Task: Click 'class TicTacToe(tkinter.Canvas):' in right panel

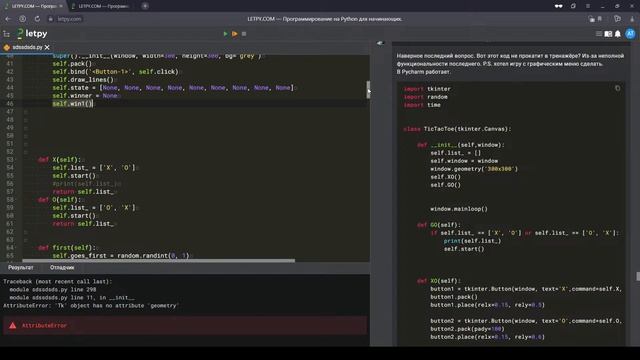Action: [x=457, y=129]
